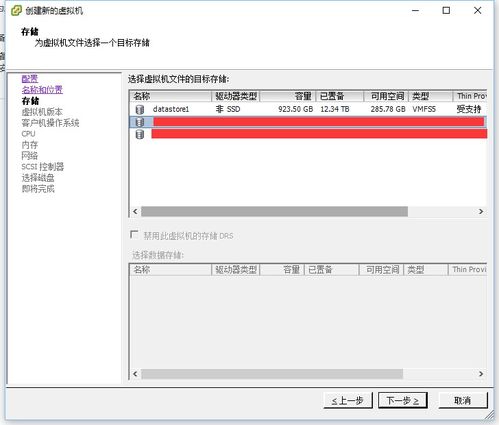
Task: Select the datastore1 row
Action: click(x=308, y=109)
